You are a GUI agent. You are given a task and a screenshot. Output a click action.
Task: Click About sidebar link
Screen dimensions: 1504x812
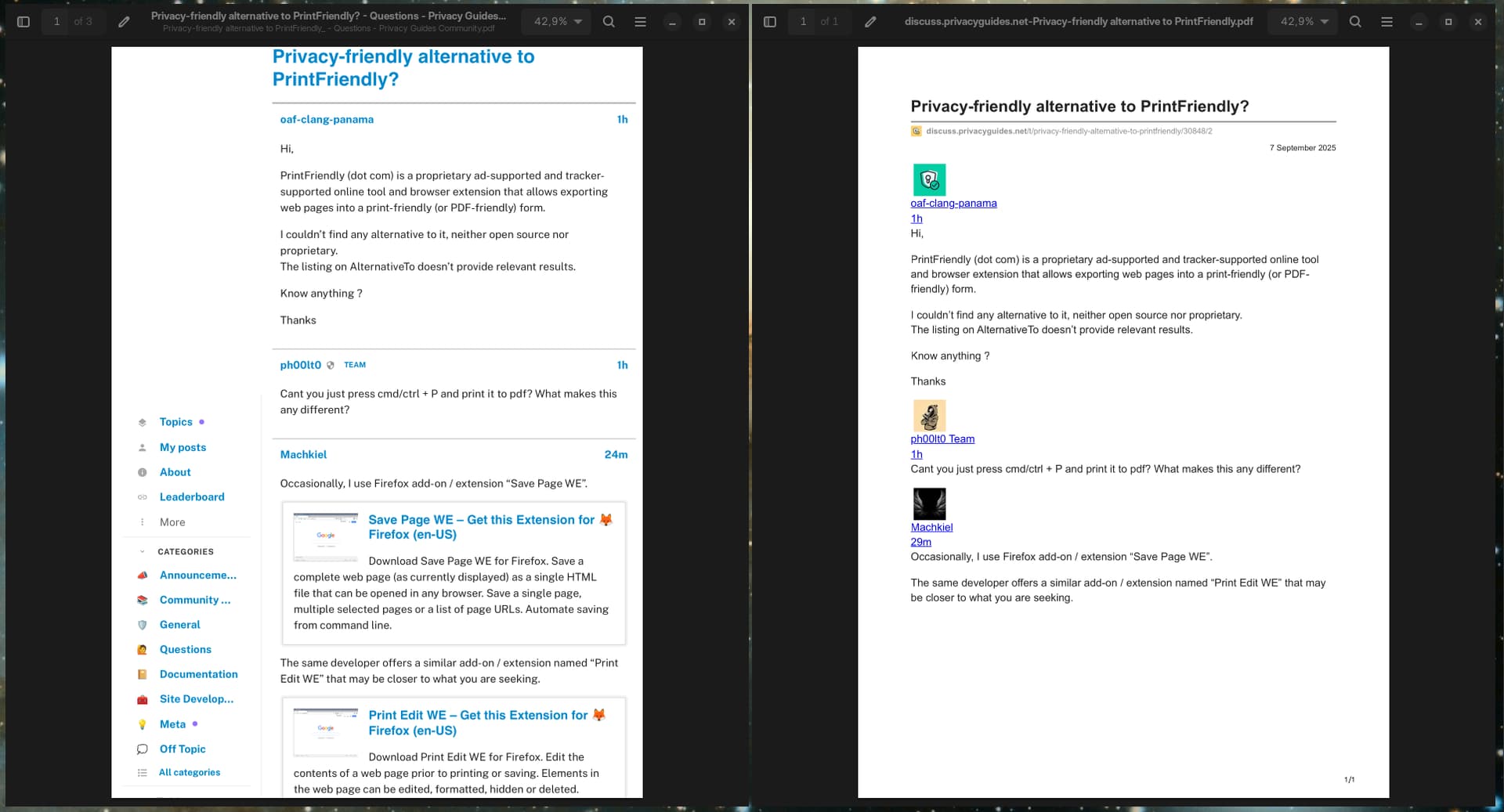[x=175, y=472]
